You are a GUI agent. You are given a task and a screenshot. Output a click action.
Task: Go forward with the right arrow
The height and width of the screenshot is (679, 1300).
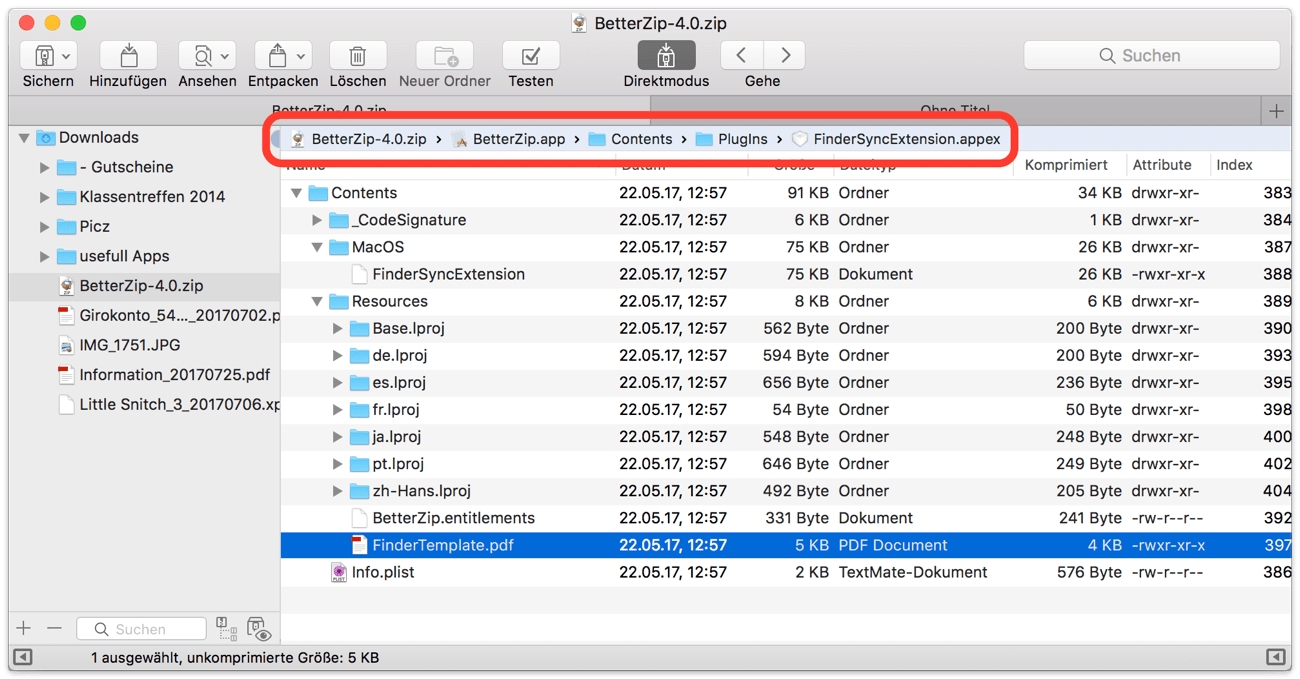(x=786, y=56)
